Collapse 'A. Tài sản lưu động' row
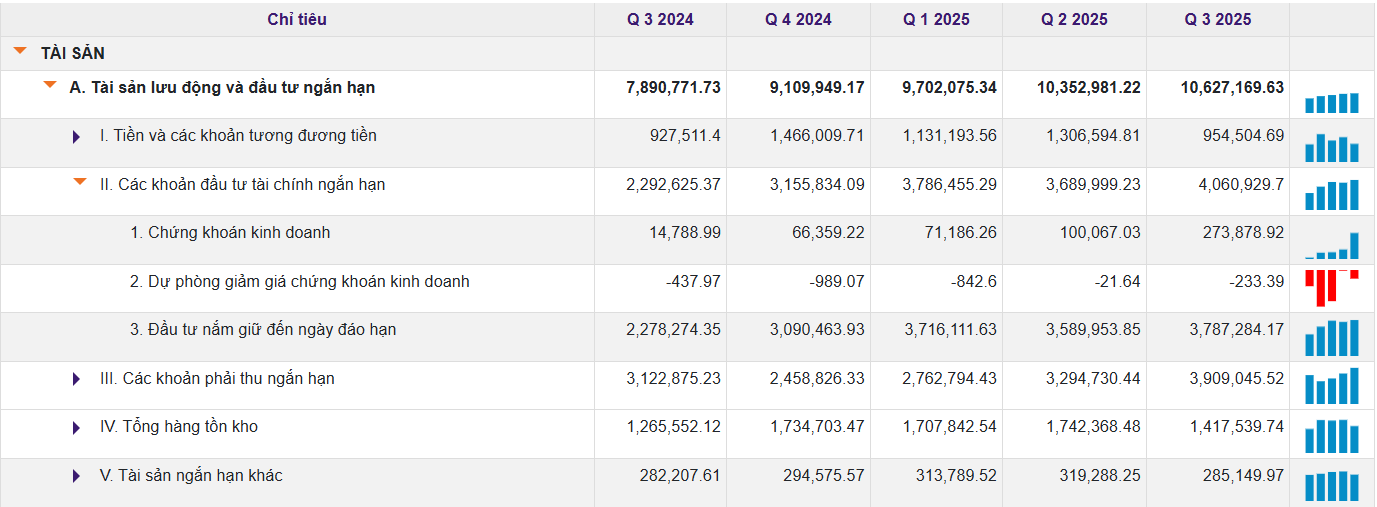Image resolution: width=1377 pixels, height=507 pixels. (50, 86)
